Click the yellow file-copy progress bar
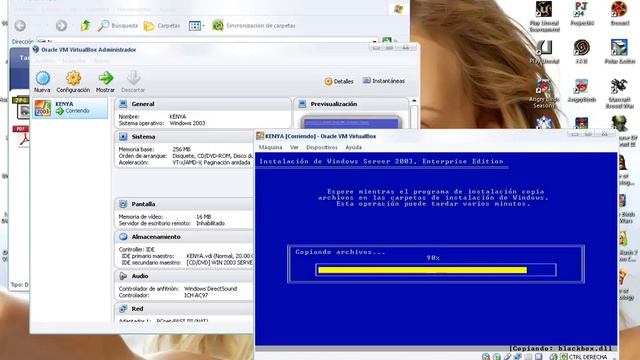This screenshot has width=640, height=360. 422,270
